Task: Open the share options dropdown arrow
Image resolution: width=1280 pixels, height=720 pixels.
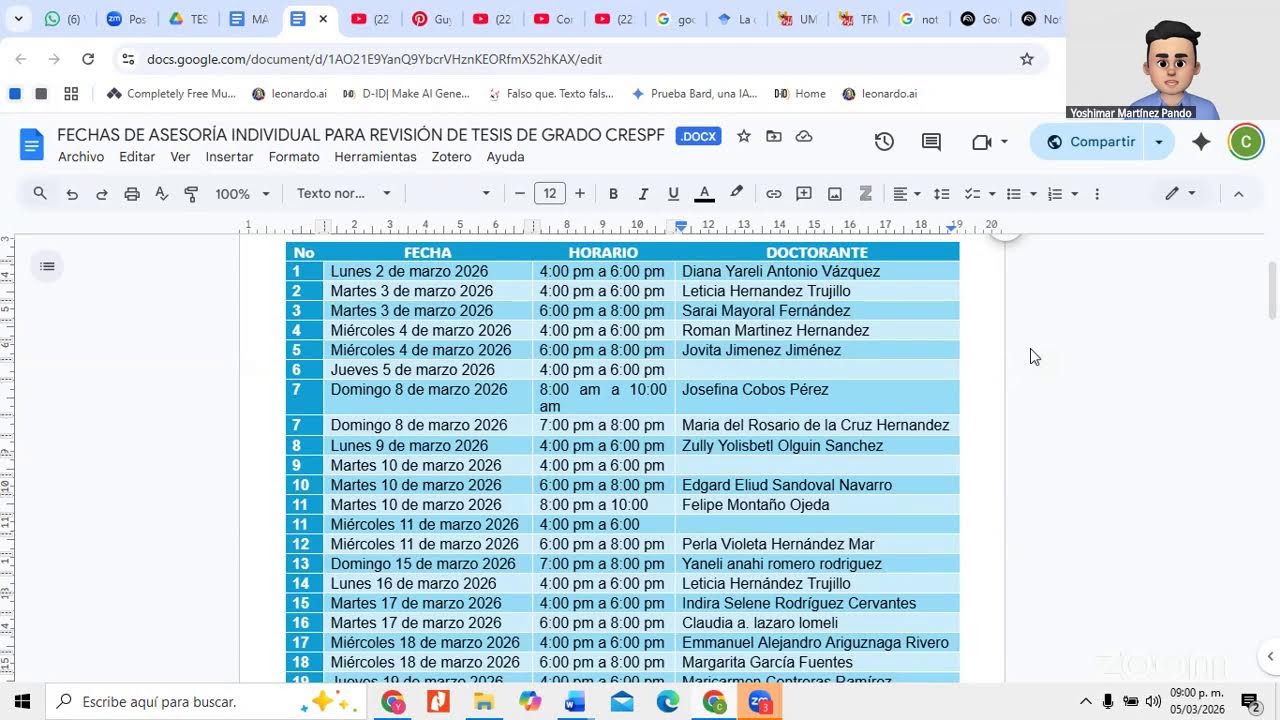Action: [x=1159, y=142]
